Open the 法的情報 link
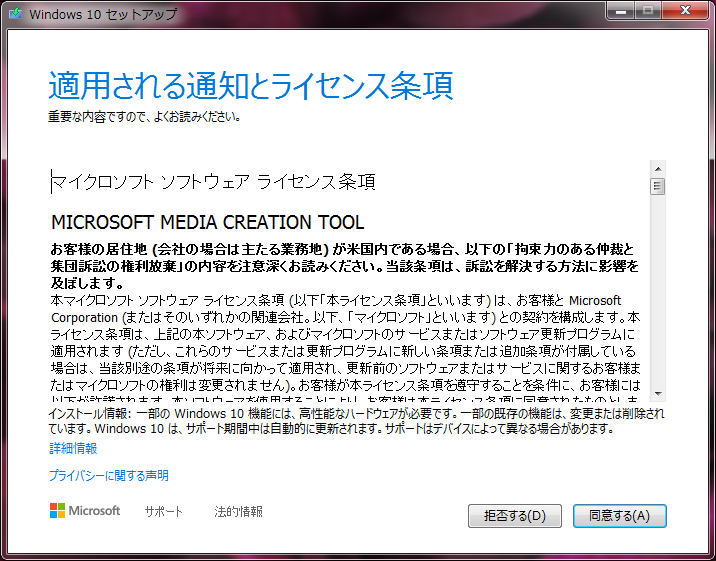The height and width of the screenshot is (561, 716). click(x=238, y=512)
